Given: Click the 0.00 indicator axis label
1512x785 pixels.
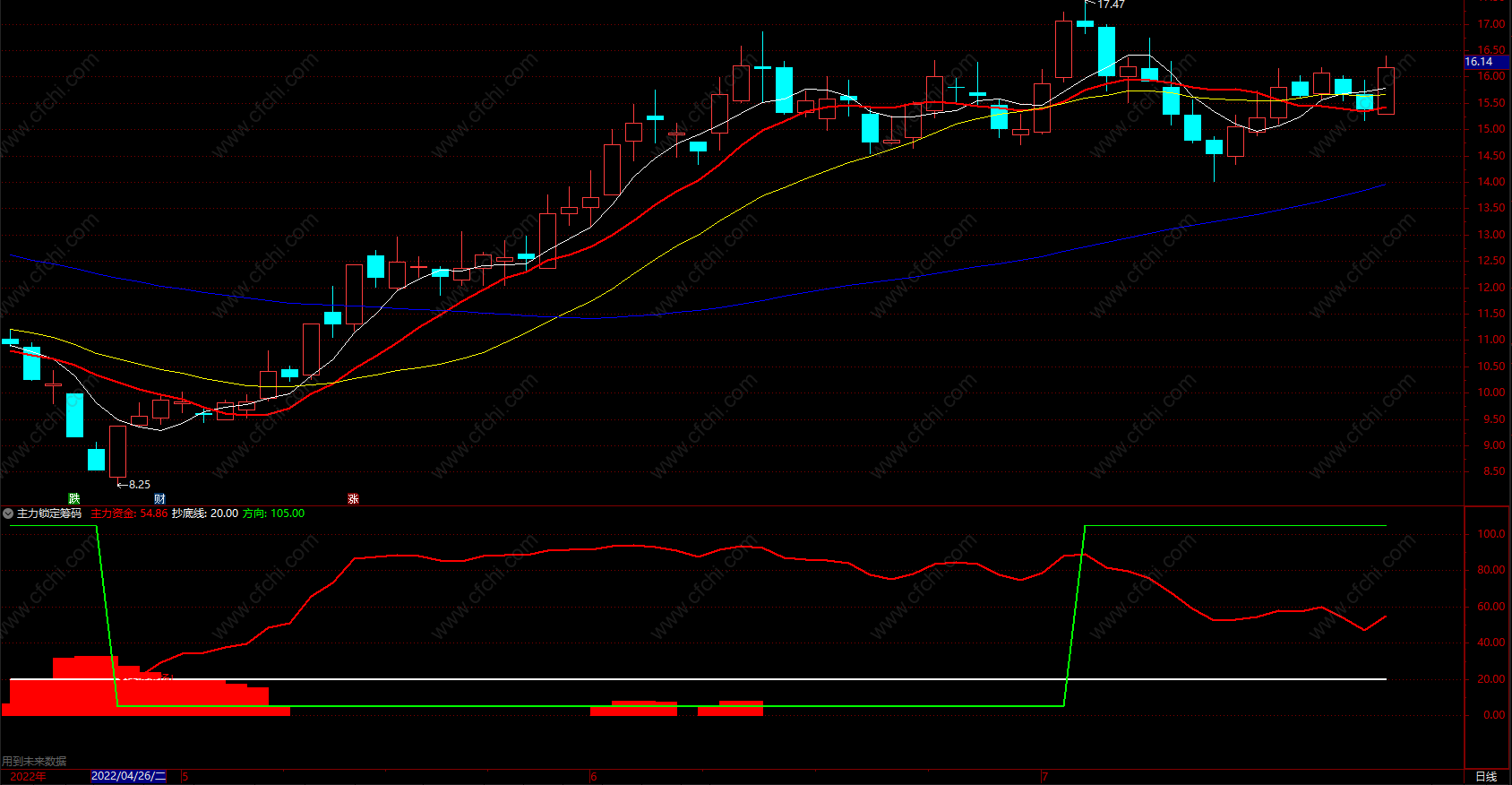Looking at the screenshot, I should (1494, 715).
